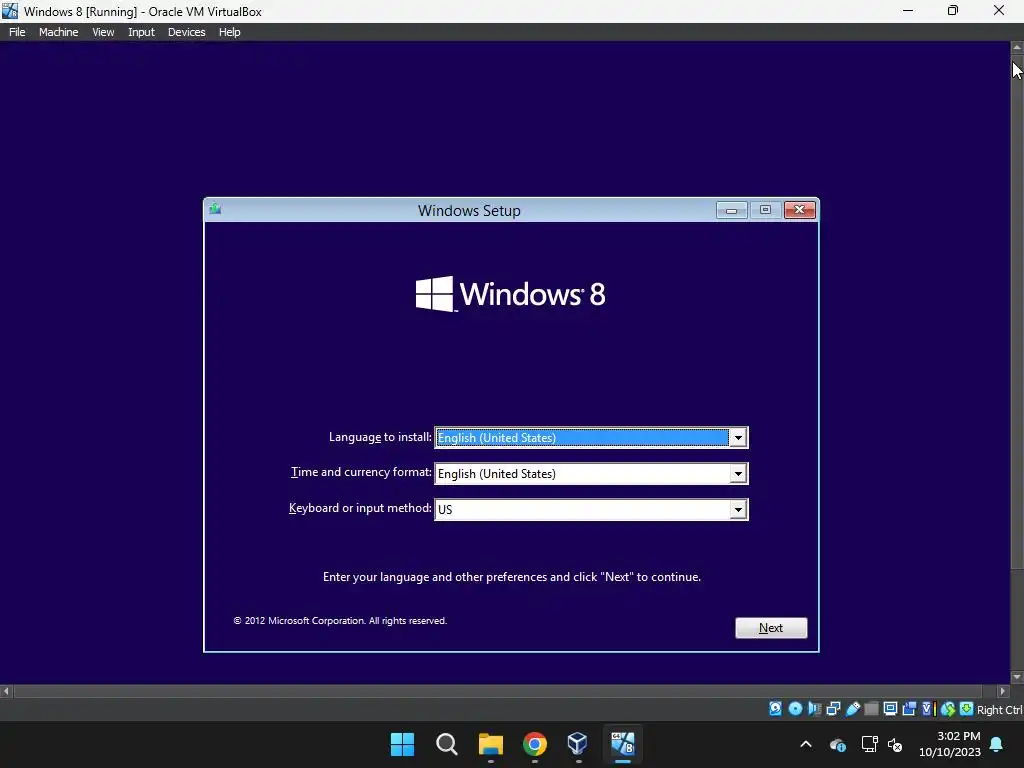Click the network status tray icon
Image resolution: width=1024 pixels, height=768 pixels.
pyautogui.click(x=869, y=744)
